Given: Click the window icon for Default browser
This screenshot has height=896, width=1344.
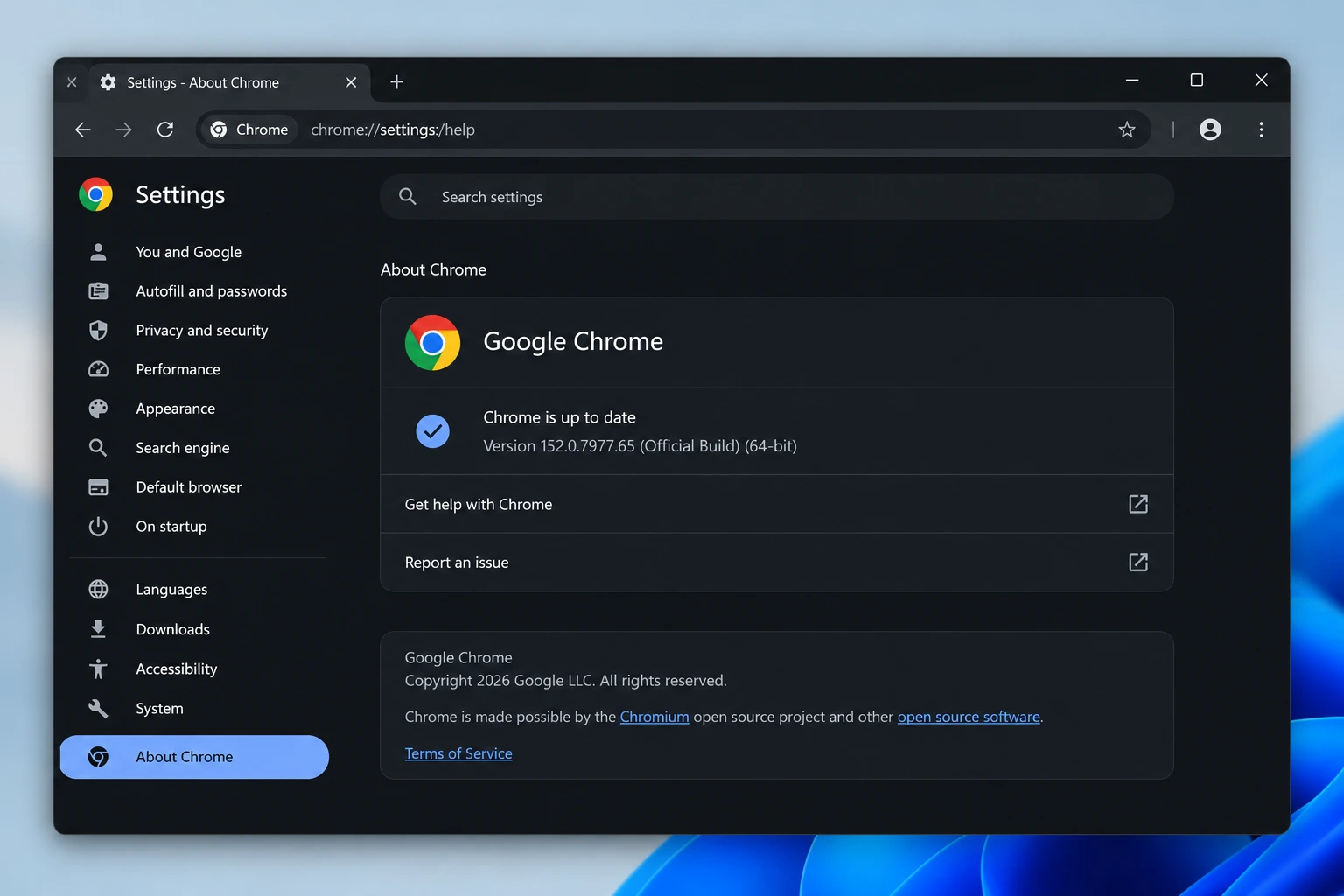Looking at the screenshot, I should point(98,487).
